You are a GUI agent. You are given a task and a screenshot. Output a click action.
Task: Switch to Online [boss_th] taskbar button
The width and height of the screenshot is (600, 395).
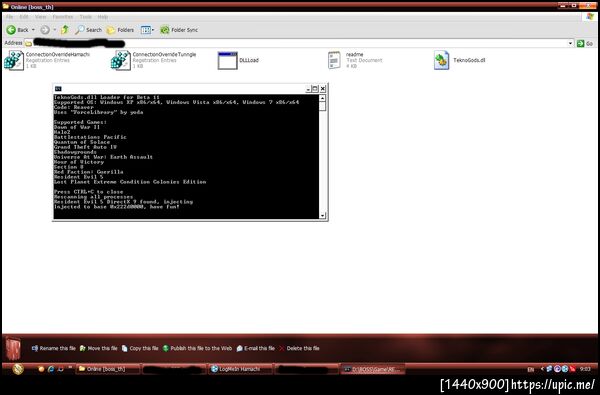click(x=108, y=369)
